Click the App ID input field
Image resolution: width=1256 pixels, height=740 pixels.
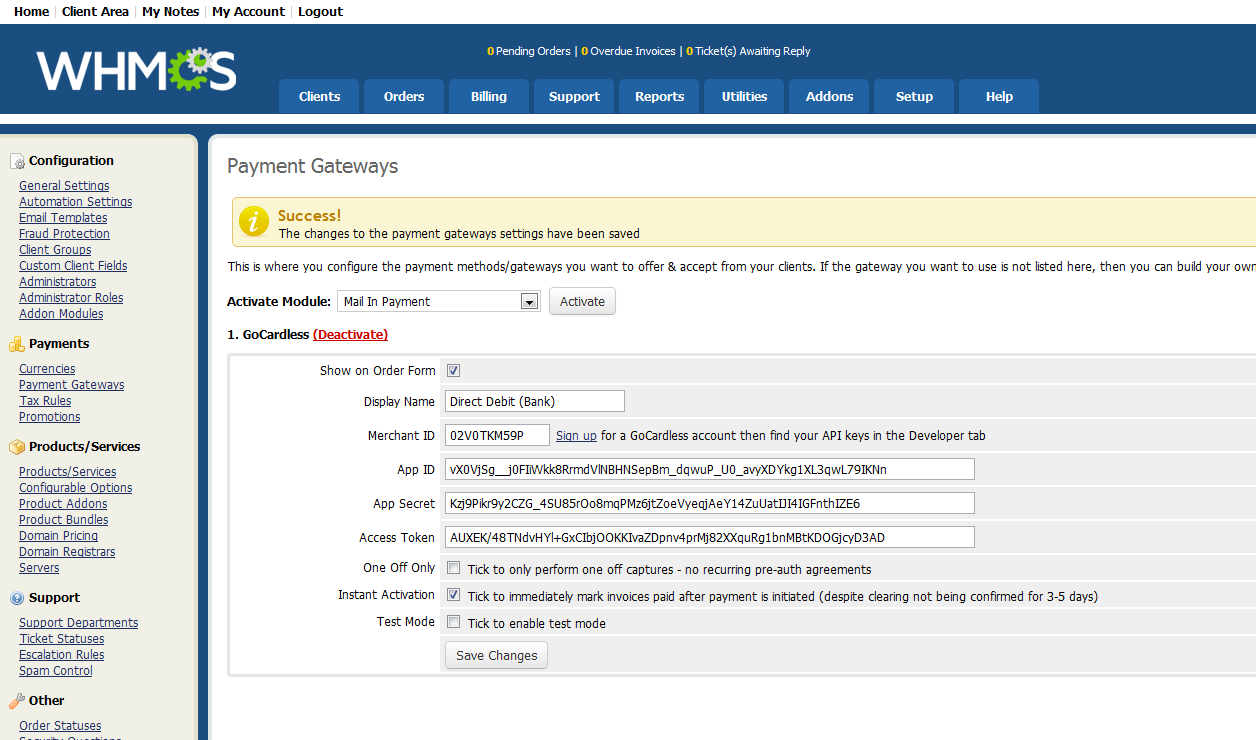tap(710, 469)
